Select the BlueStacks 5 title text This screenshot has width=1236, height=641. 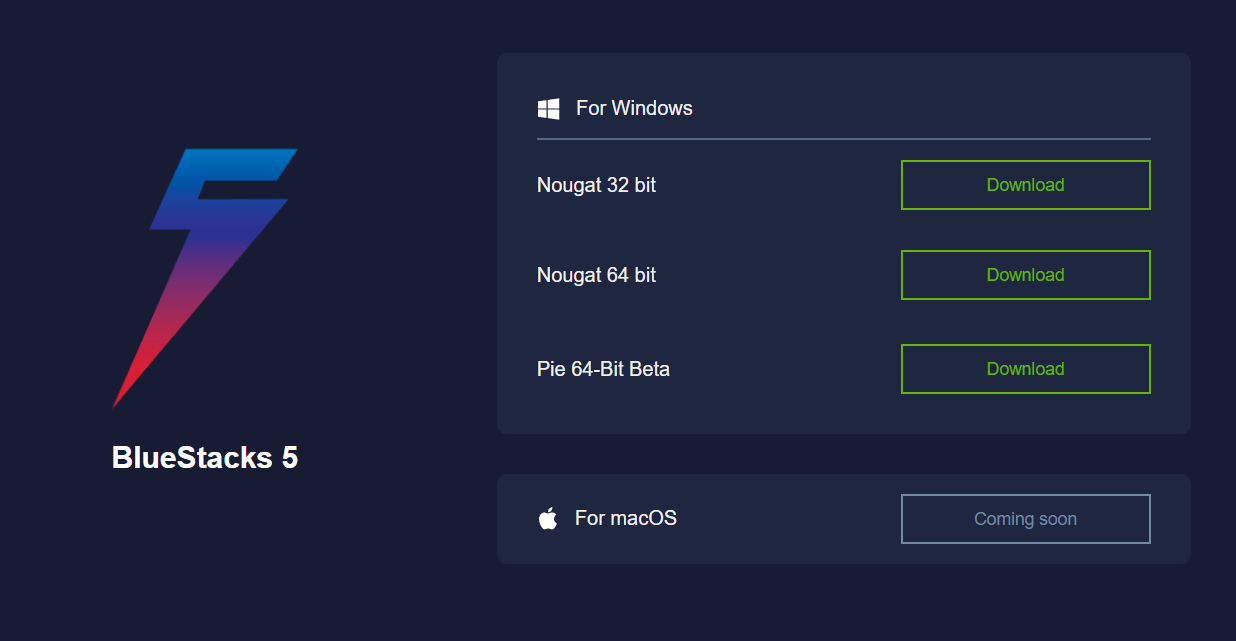tap(205, 458)
